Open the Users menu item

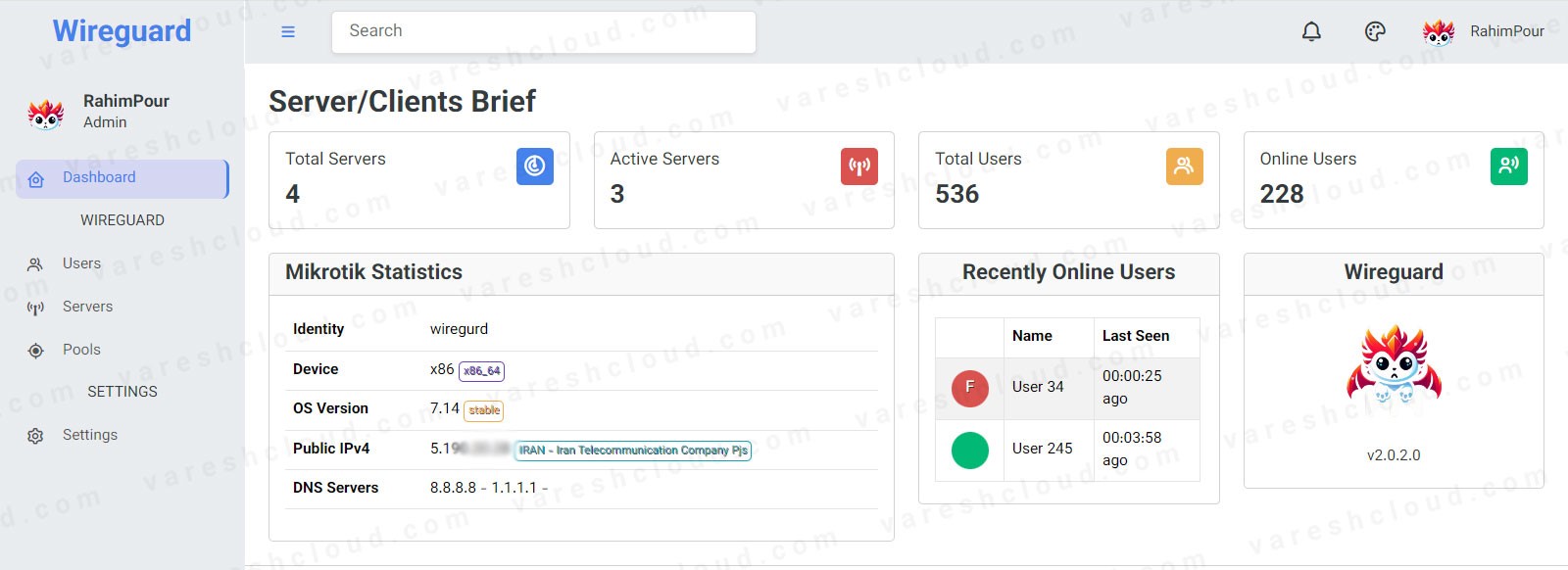tap(81, 263)
